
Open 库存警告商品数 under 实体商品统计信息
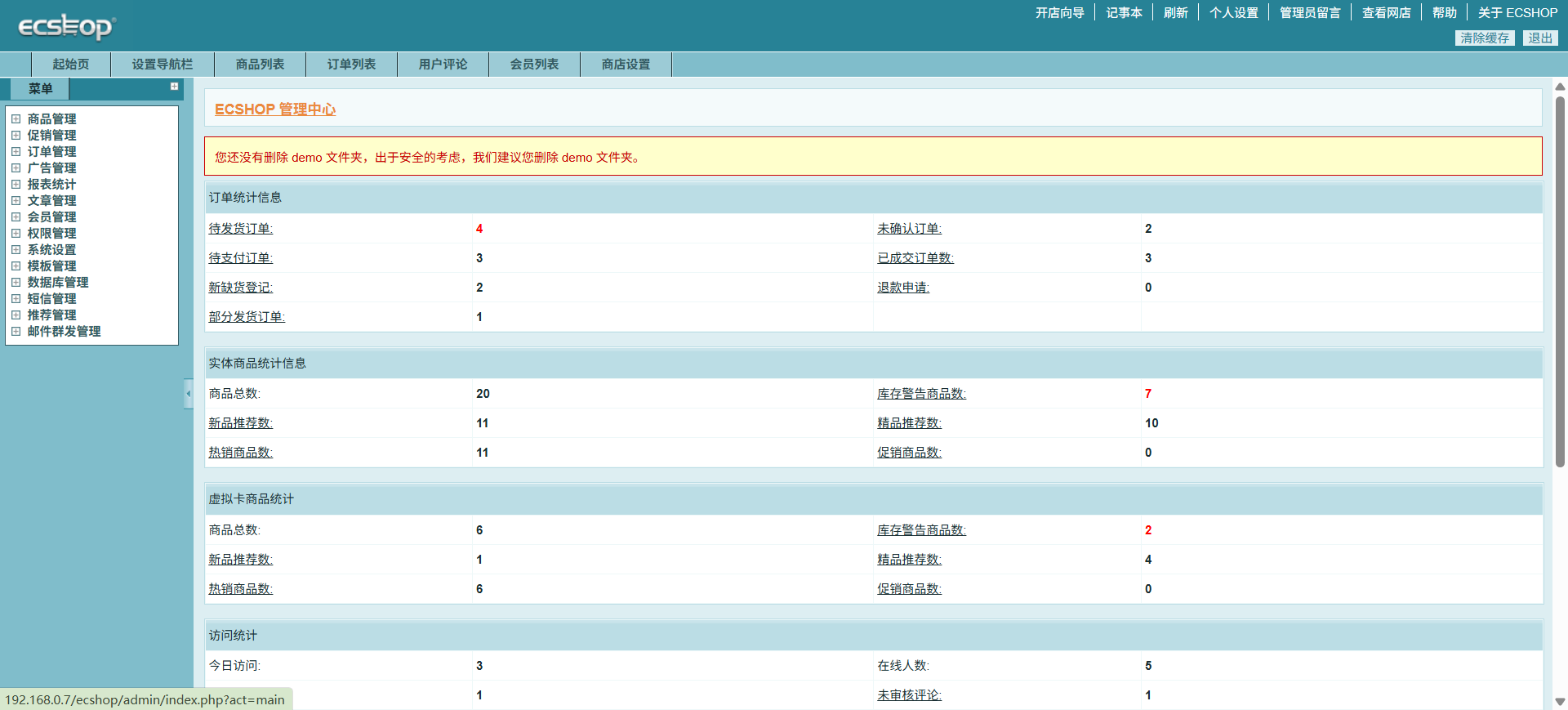click(x=922, y=394)
